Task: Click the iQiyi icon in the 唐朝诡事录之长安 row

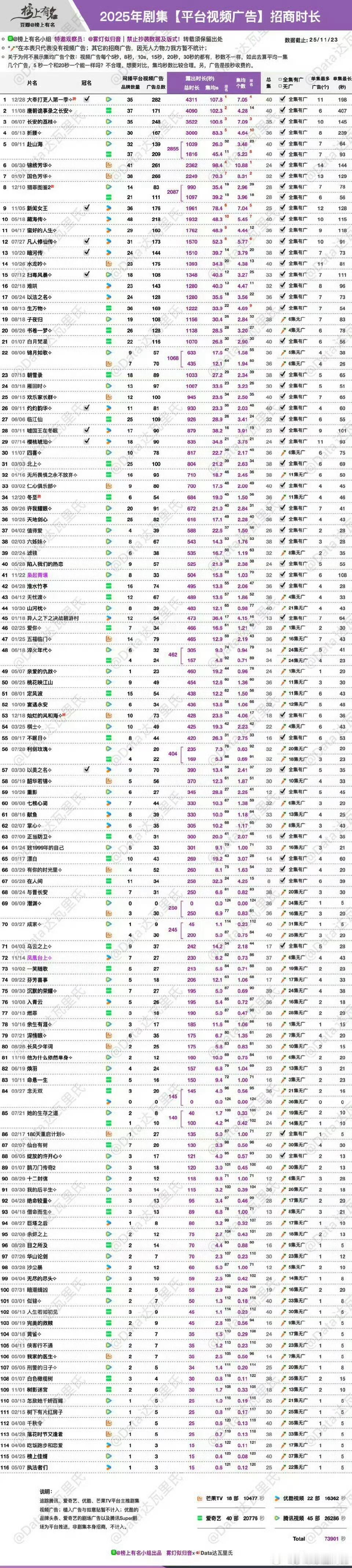Action: tap(109, 111)
